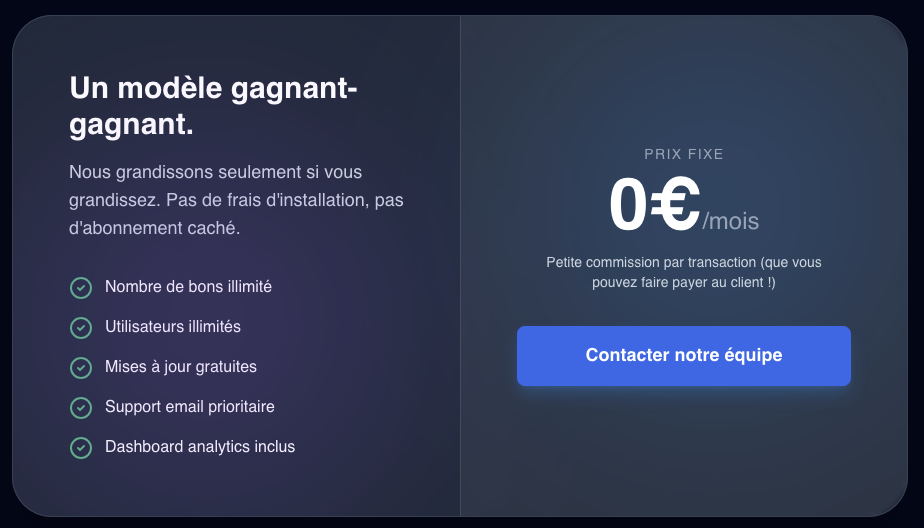Click the Mises à jour gratuites text
Screen dimensions: 924x528
[x=181, y=367]
